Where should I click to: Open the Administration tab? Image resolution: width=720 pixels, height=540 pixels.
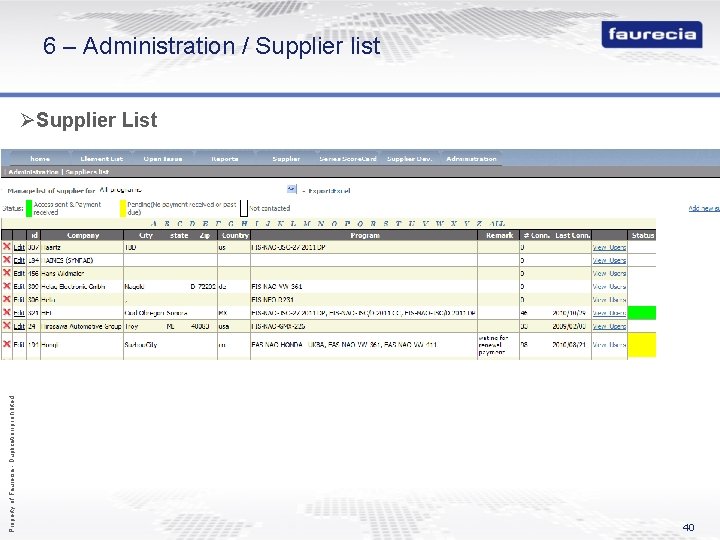[x=471, y=158]
